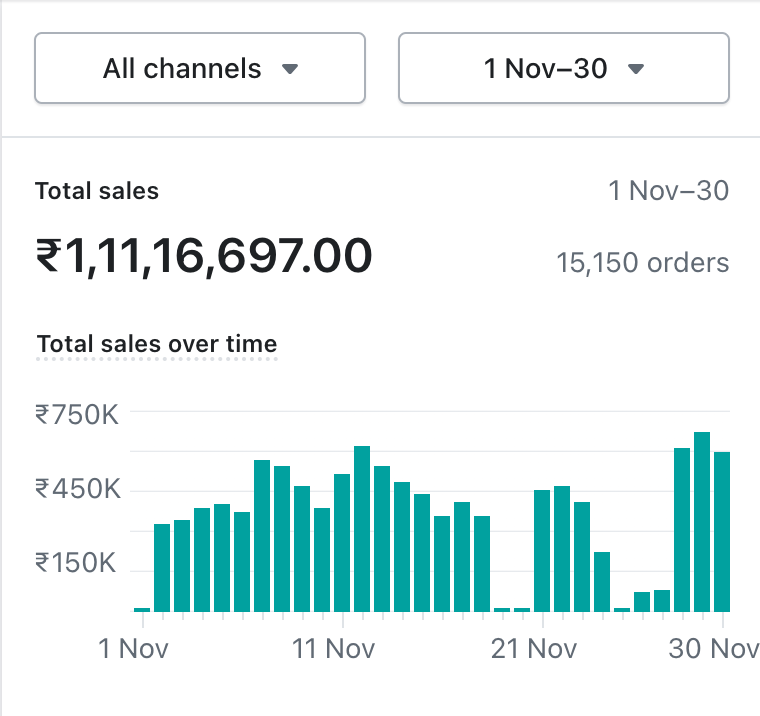The width and height of the screenshot is (760, 716).
Task: Click the Total sales over time label
Action: [157, 344]
